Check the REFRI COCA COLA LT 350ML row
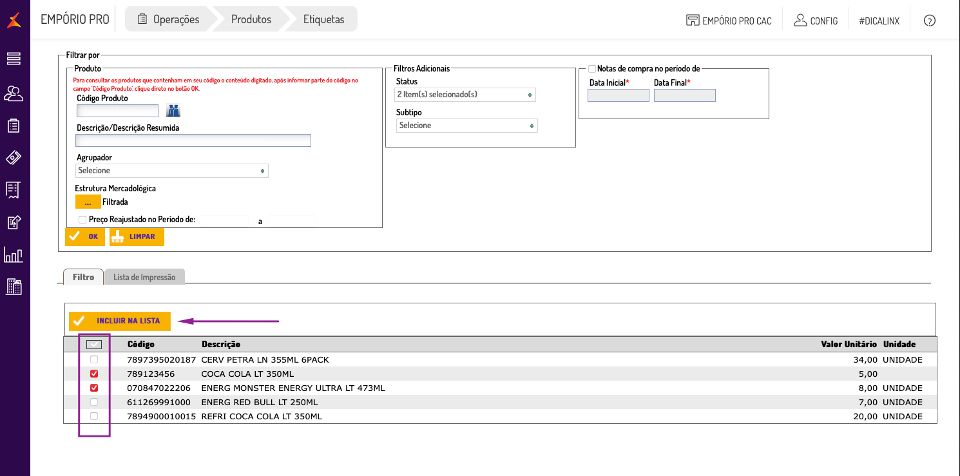The height and width of the screenshot is (476, 960). [94, 416]
